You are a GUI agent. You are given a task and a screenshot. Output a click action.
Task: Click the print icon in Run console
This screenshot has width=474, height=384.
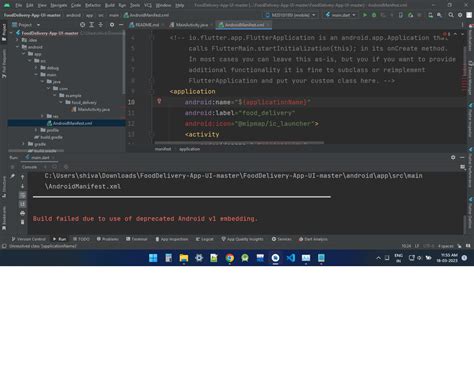tap(22, 213)
